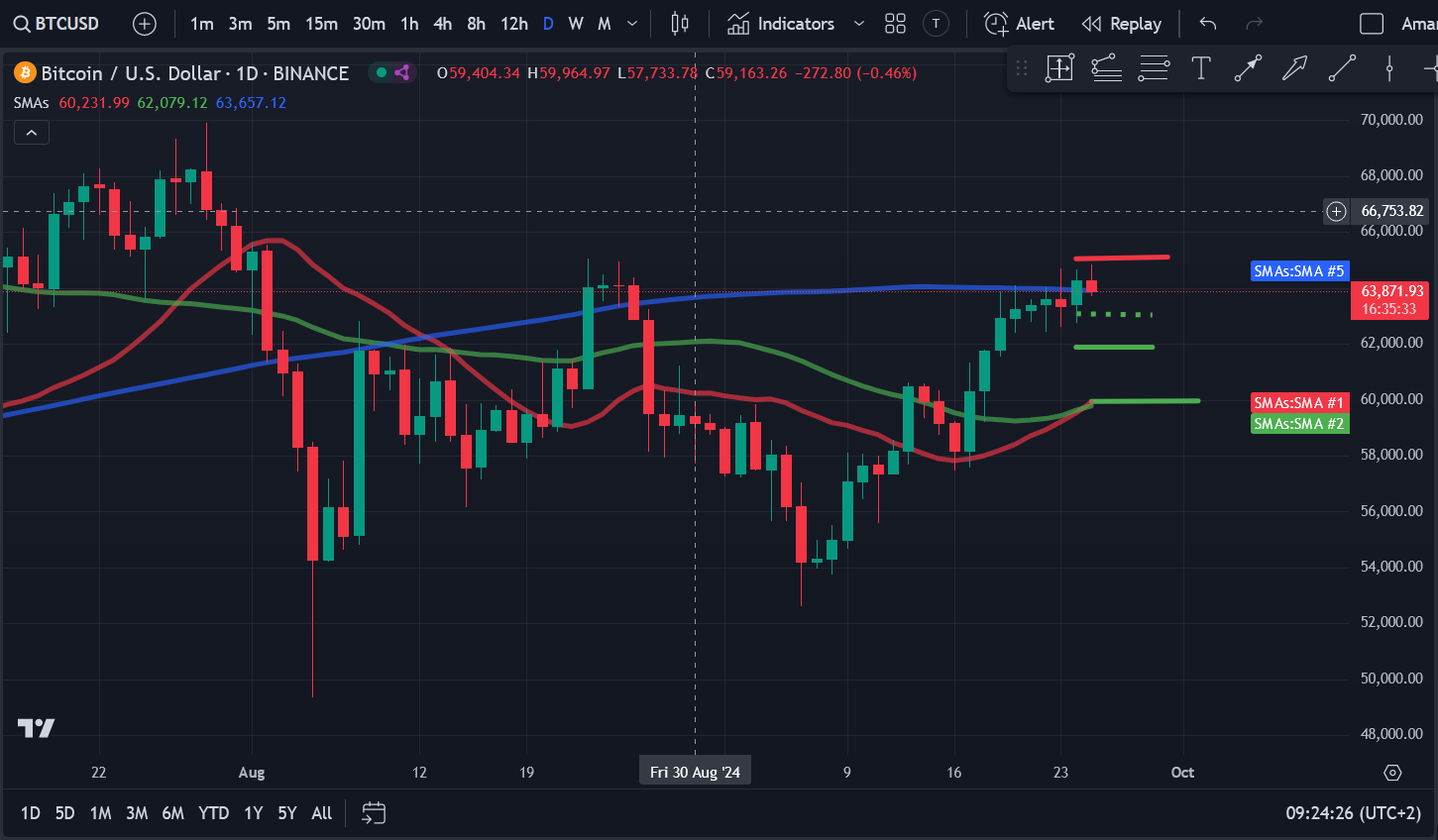The width and height of the screenshot is (1438, 840).
Task: Select the green dotted line drawing on chart
Action: 1115,314
